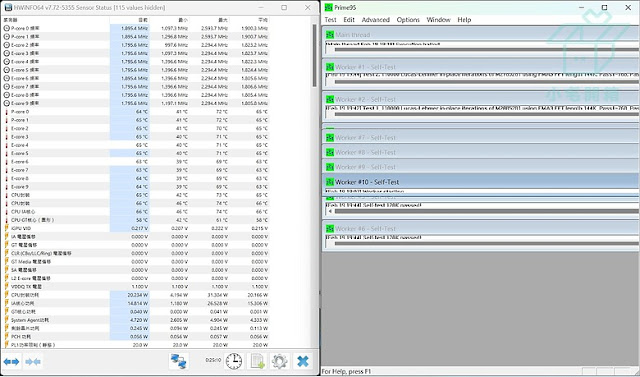
Task: Select the CPU package power sensor row
Action: coord(136,295)
